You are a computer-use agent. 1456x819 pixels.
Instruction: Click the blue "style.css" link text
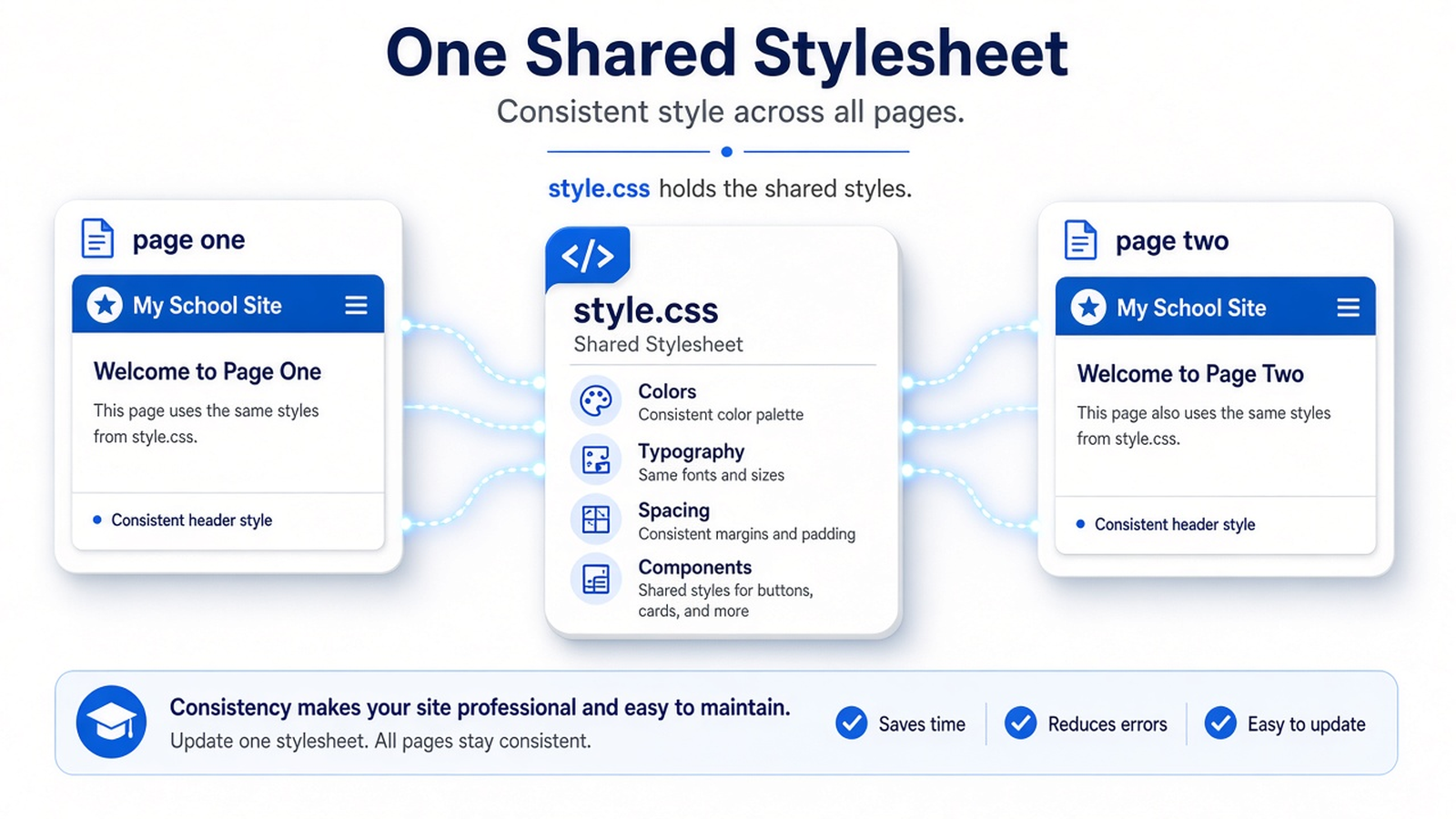(599, 188)
